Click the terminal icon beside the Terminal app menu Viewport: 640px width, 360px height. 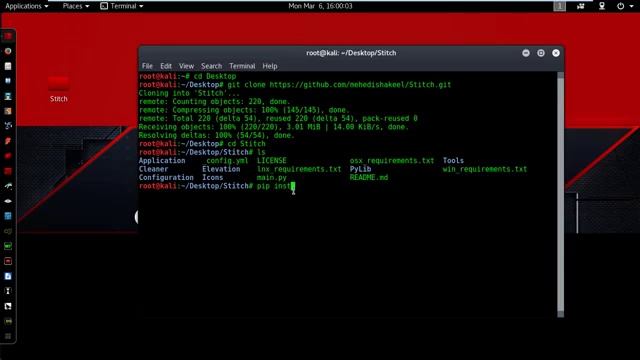click(104, 6)
